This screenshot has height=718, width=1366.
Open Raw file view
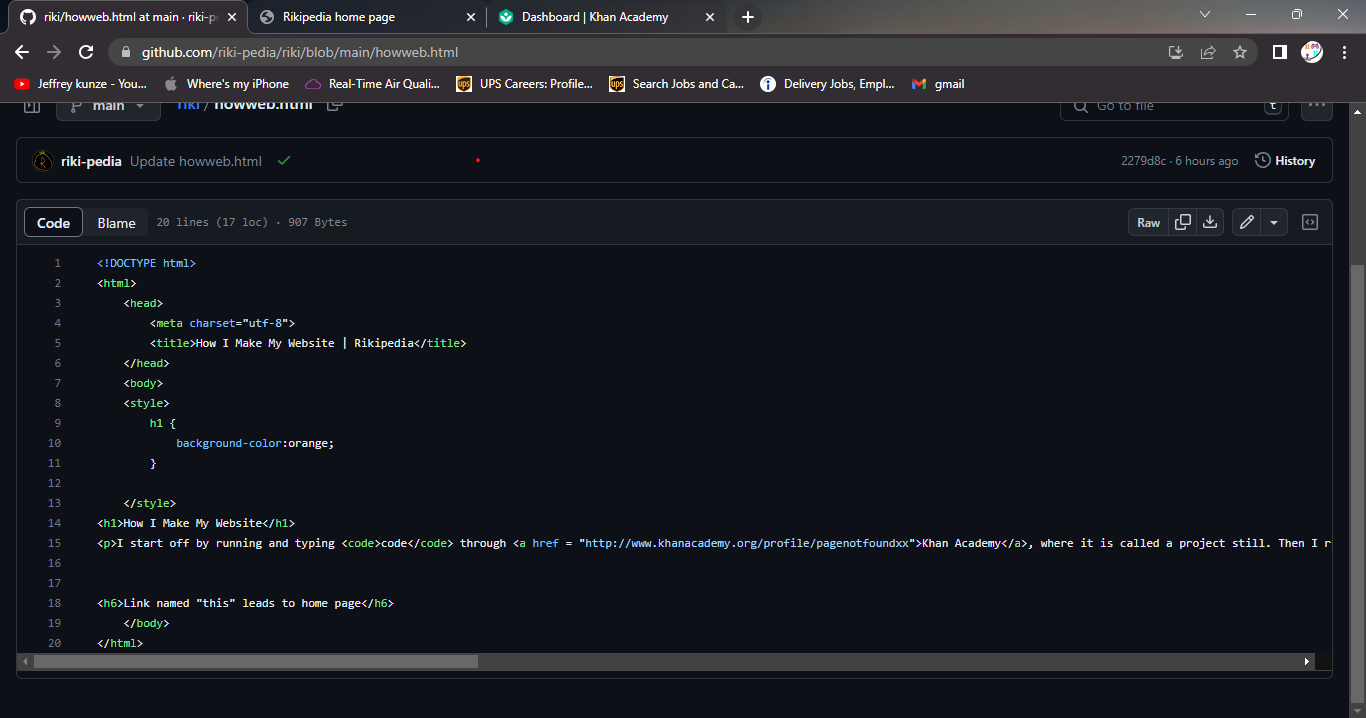coord(1148,222)
